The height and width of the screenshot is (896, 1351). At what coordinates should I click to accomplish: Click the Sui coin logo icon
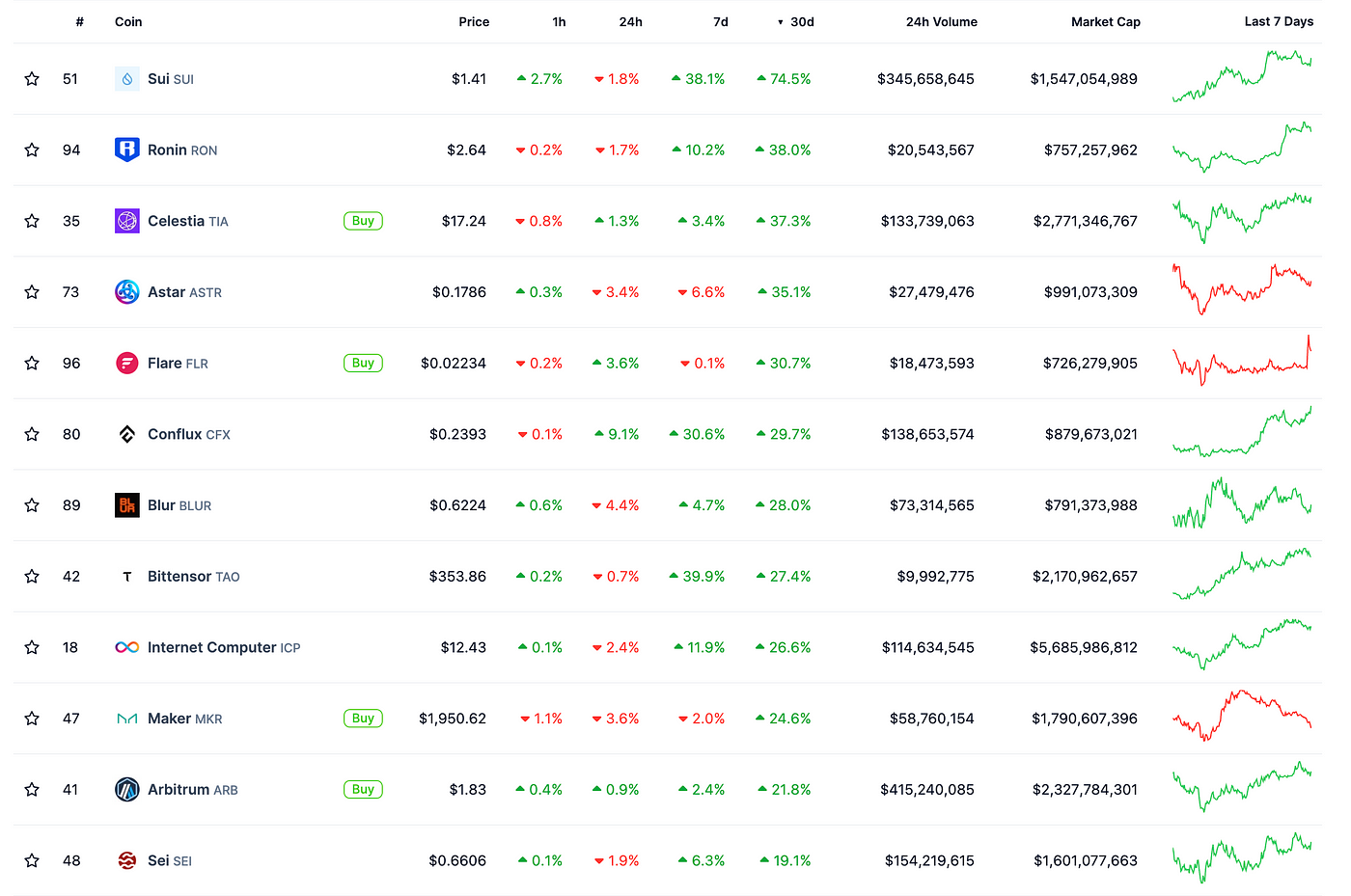click(126, 79)
